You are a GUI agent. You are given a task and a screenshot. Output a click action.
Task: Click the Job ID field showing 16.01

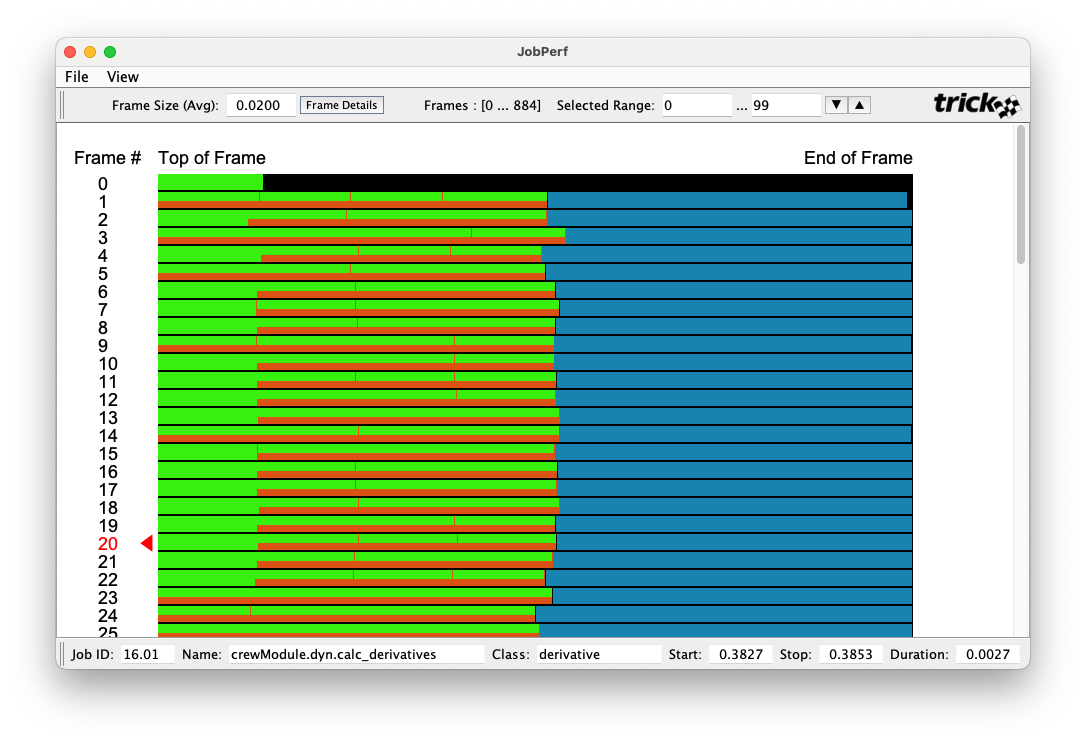tap(147, 654)
